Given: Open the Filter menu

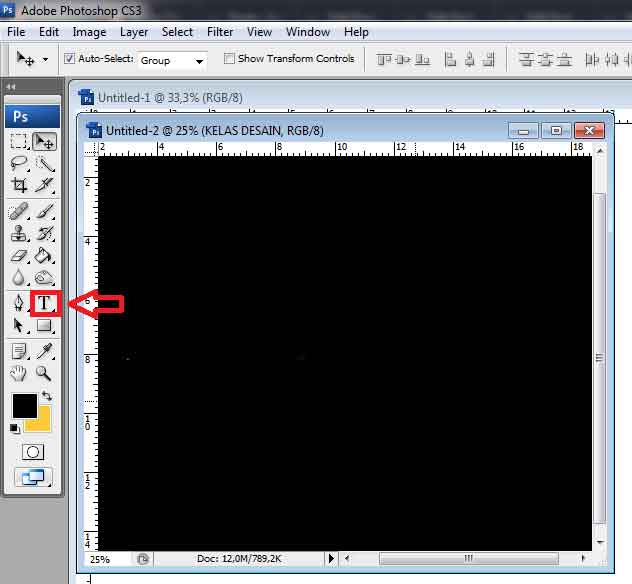Looking at the screenshot, I should tap(220, 32).
